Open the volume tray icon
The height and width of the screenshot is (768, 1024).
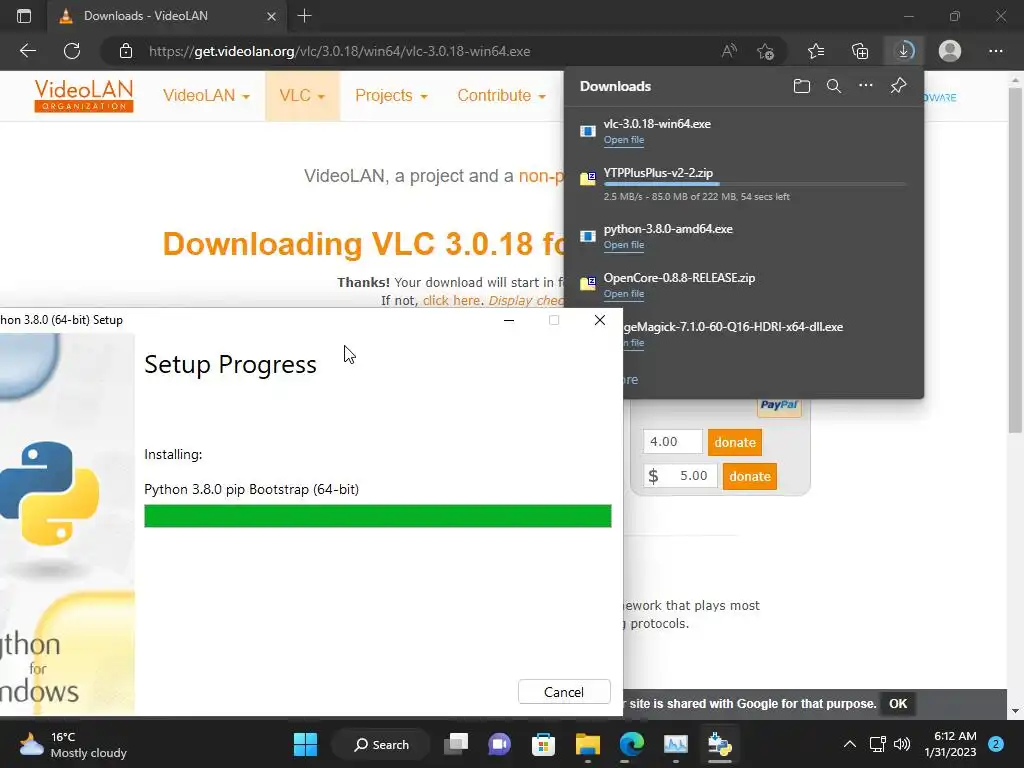[902, 744]
